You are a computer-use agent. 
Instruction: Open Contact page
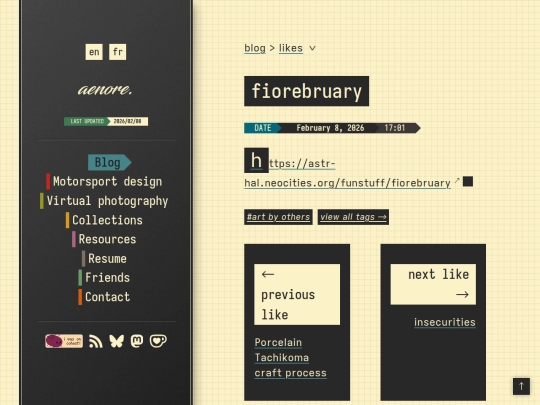(x=104, y=297)
